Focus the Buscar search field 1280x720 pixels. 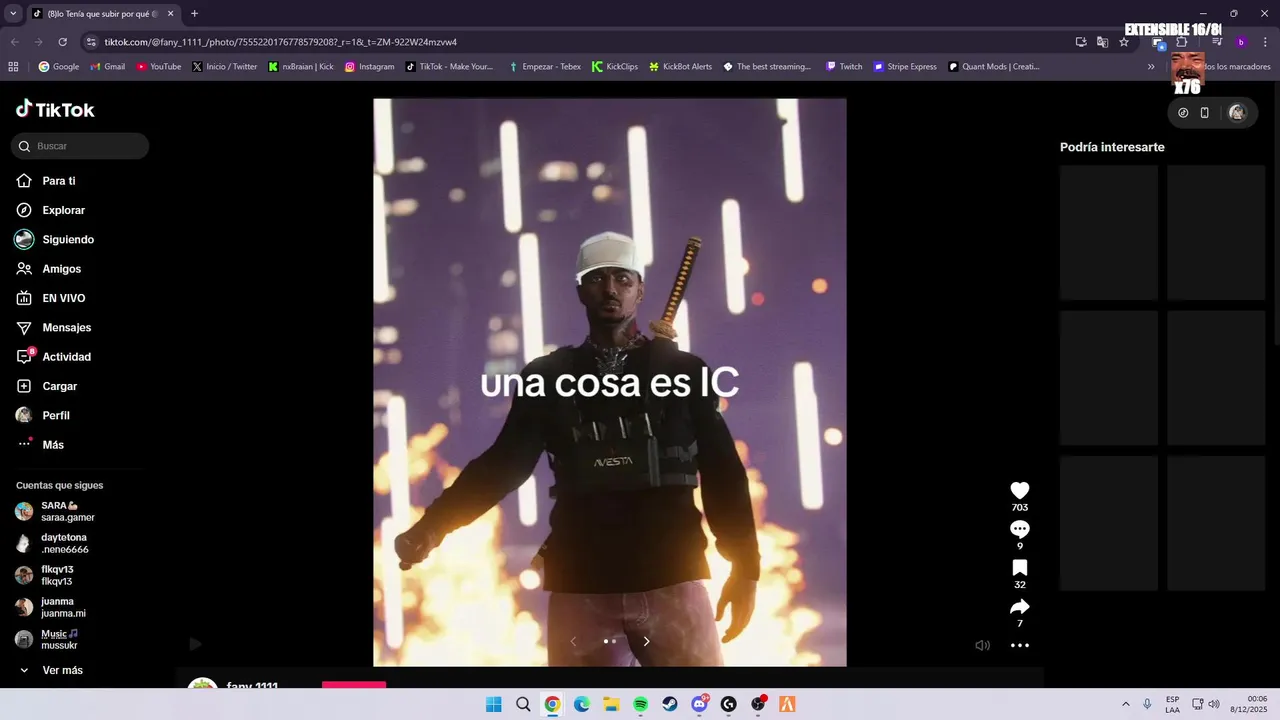[x=80, y=146]
